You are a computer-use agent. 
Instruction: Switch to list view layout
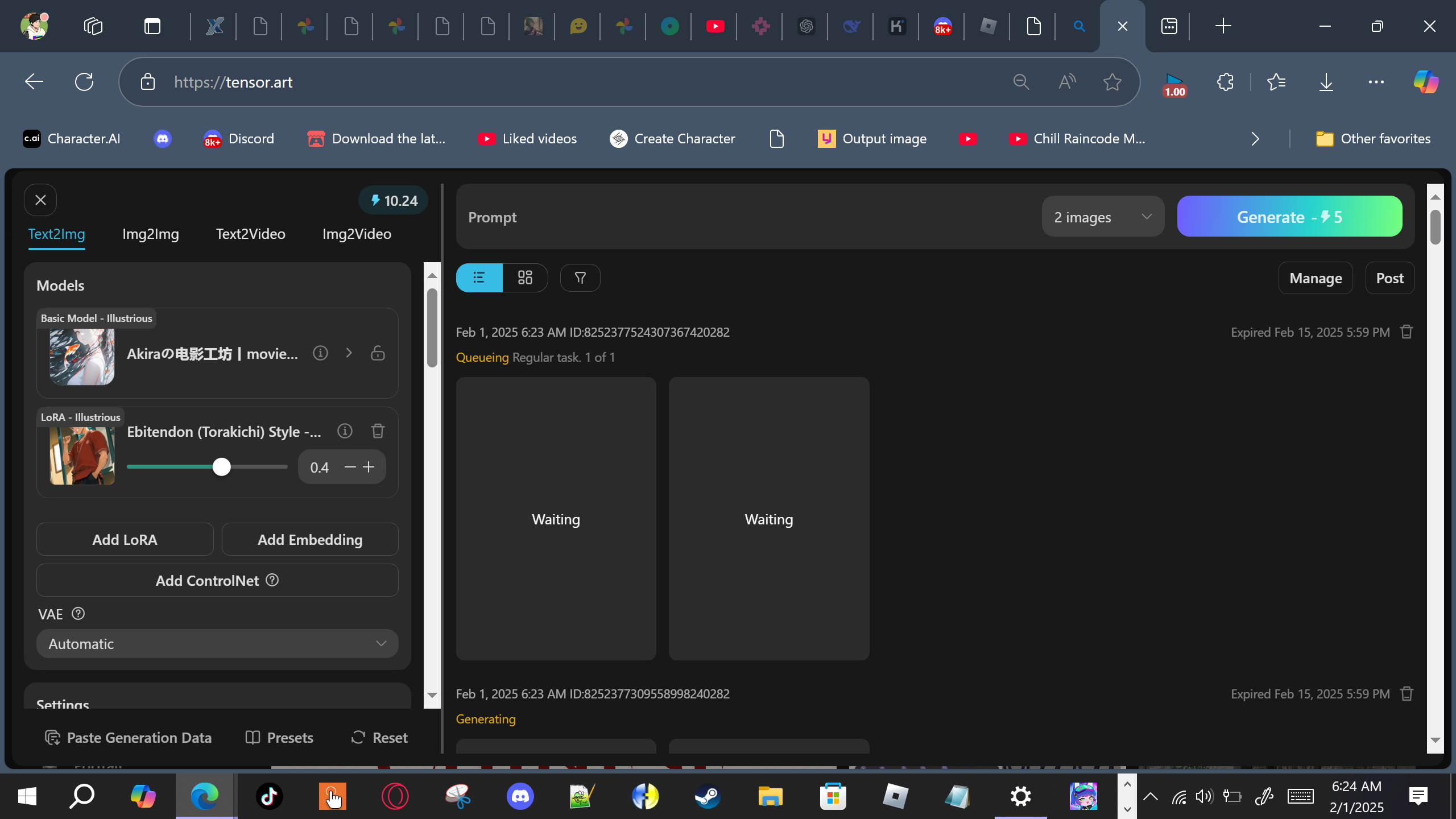479,278
